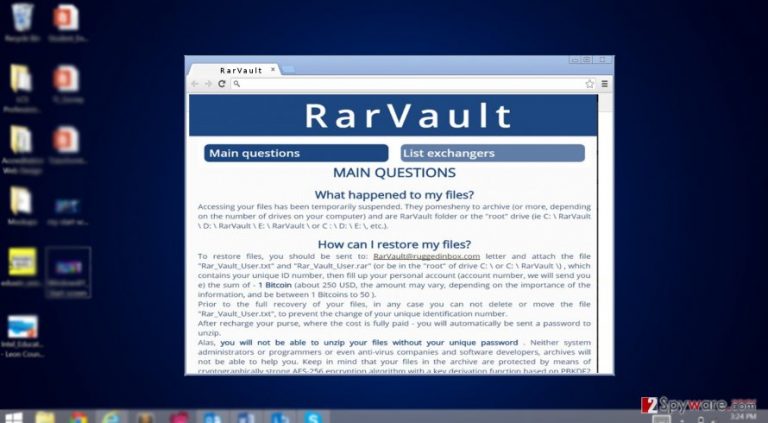Click the MAIN QUESTIONS heading
Image resolution: width=768 pixels, height=423 pixels.
click(394, 173)
